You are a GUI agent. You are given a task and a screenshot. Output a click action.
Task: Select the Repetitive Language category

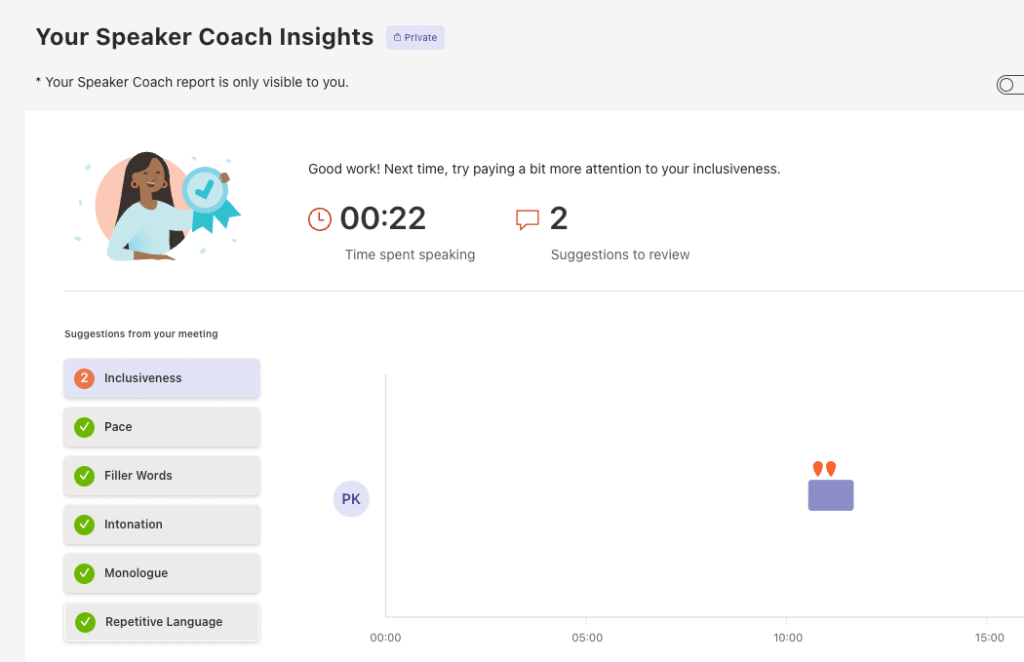[x=162, y=622]
